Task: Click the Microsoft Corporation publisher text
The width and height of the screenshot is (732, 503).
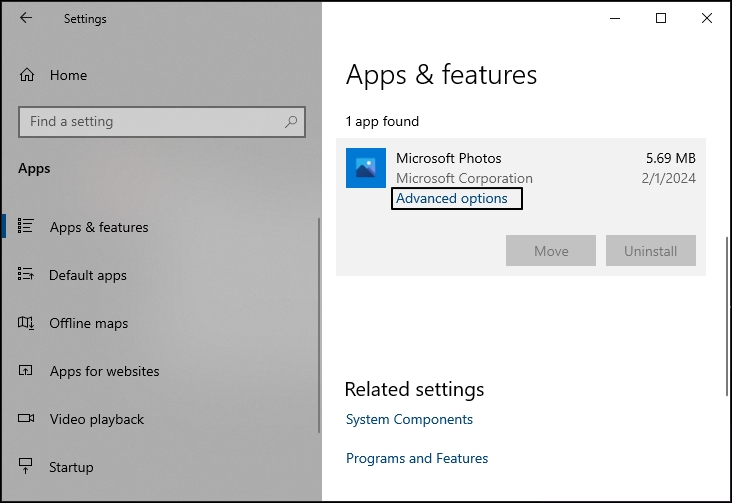Action: click(464, 178)
